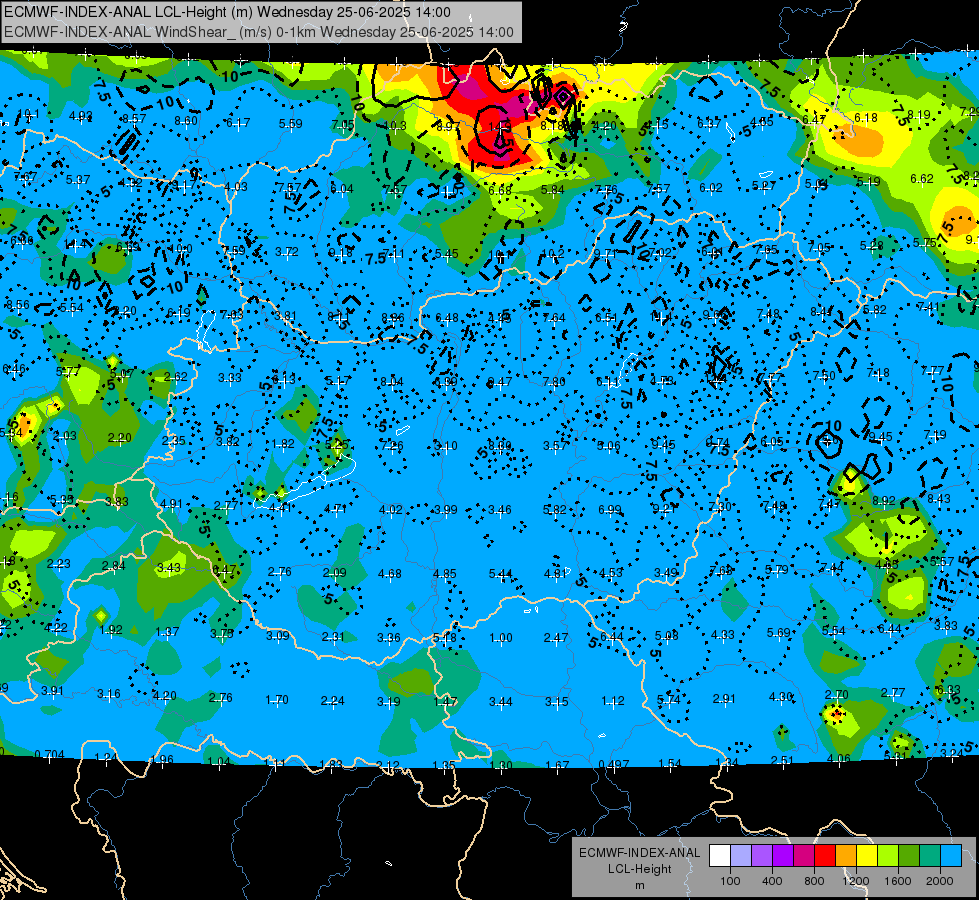The width and height of the screenshot is (979, 900).
Task: Click the grid value '5.08'
Action: click(x=667, y=636)
